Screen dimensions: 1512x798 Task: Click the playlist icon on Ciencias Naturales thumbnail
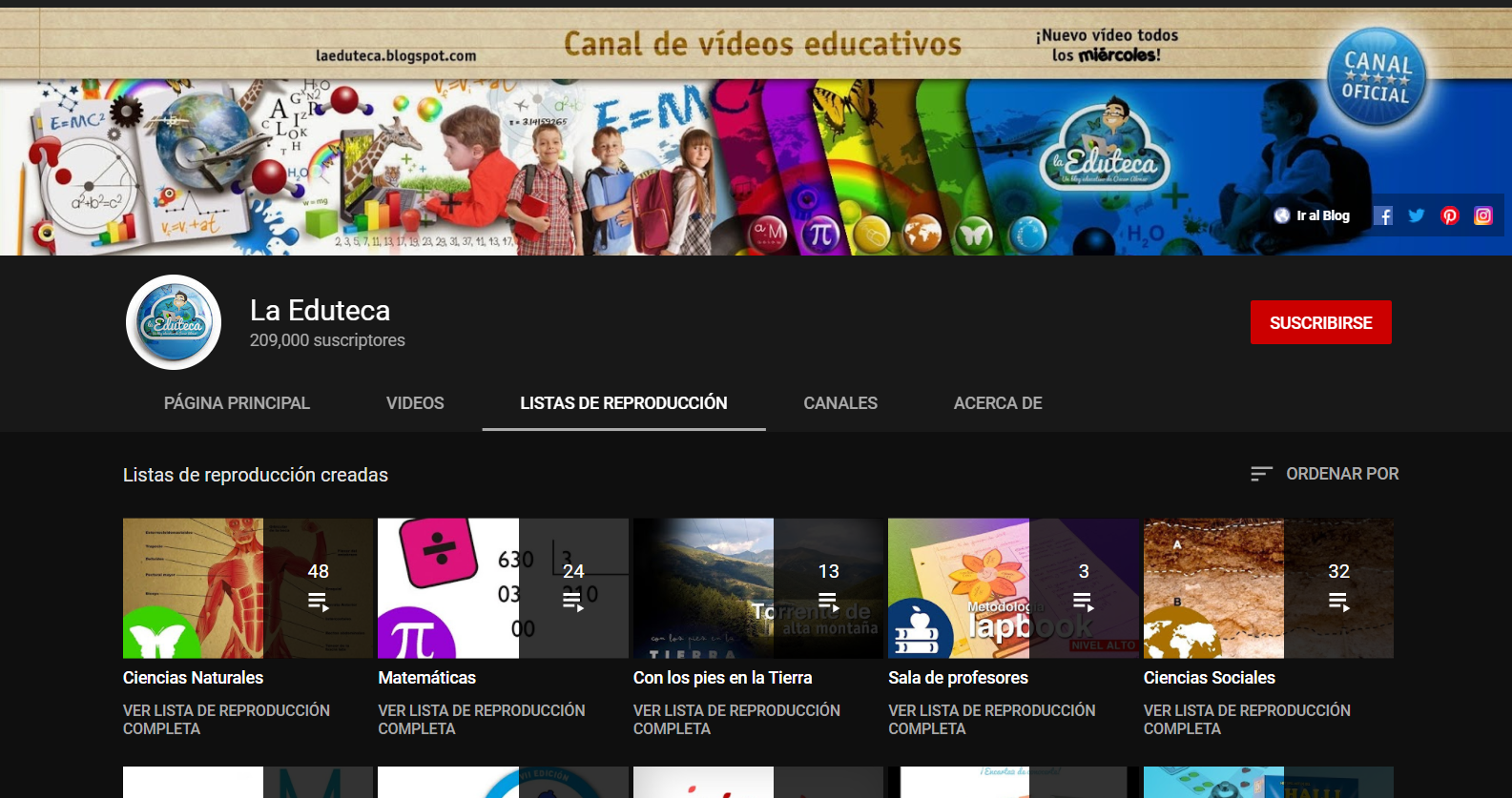point(319,602)
